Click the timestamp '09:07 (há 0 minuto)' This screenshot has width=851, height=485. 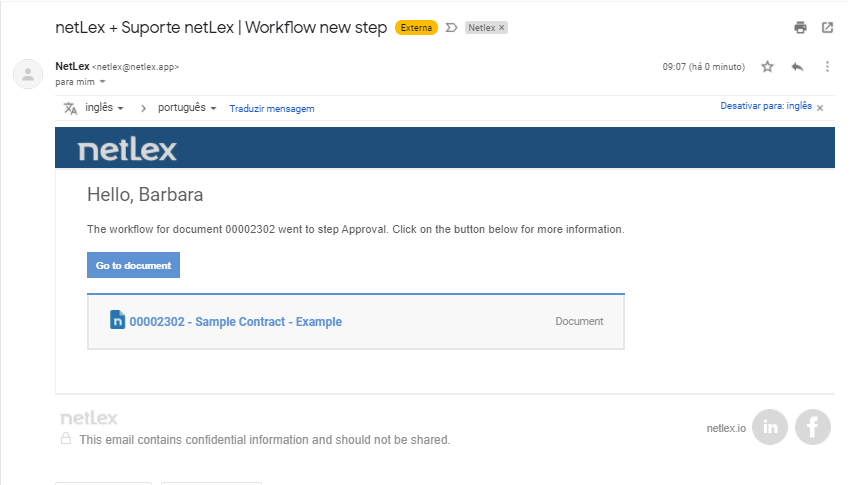[x=703, y=67]
